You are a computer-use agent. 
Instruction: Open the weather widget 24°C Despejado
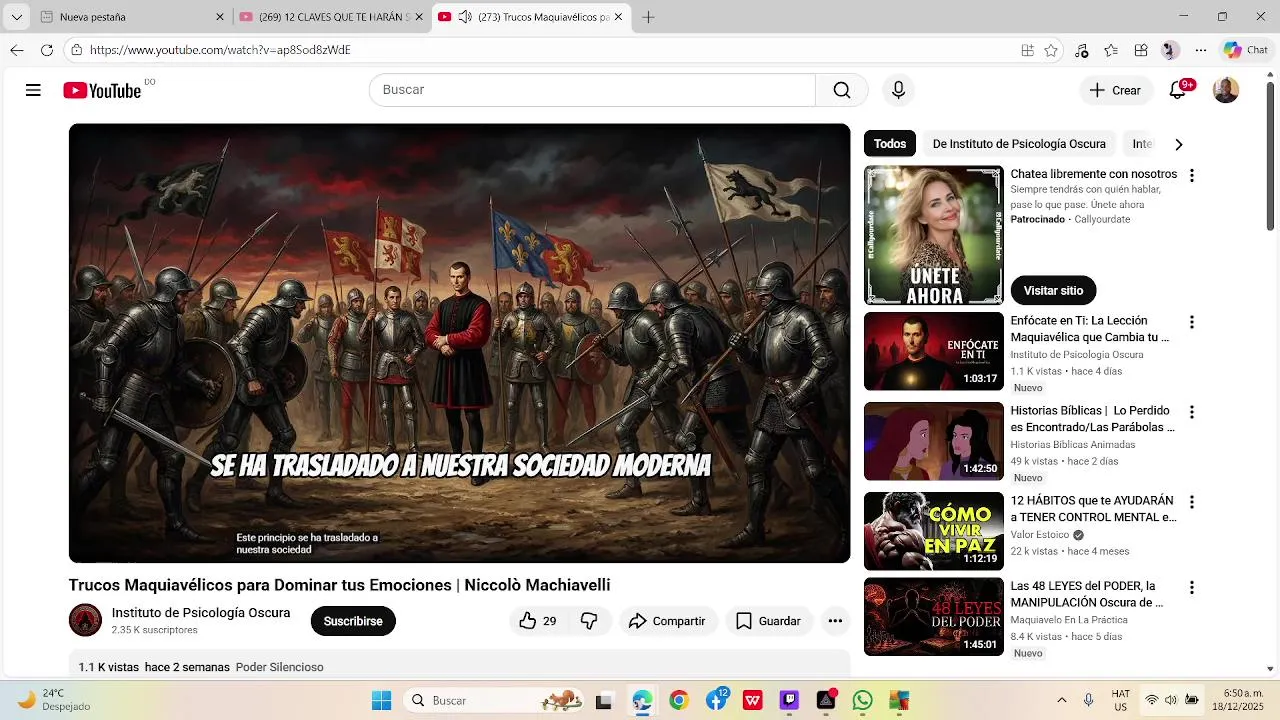point(55,700)
